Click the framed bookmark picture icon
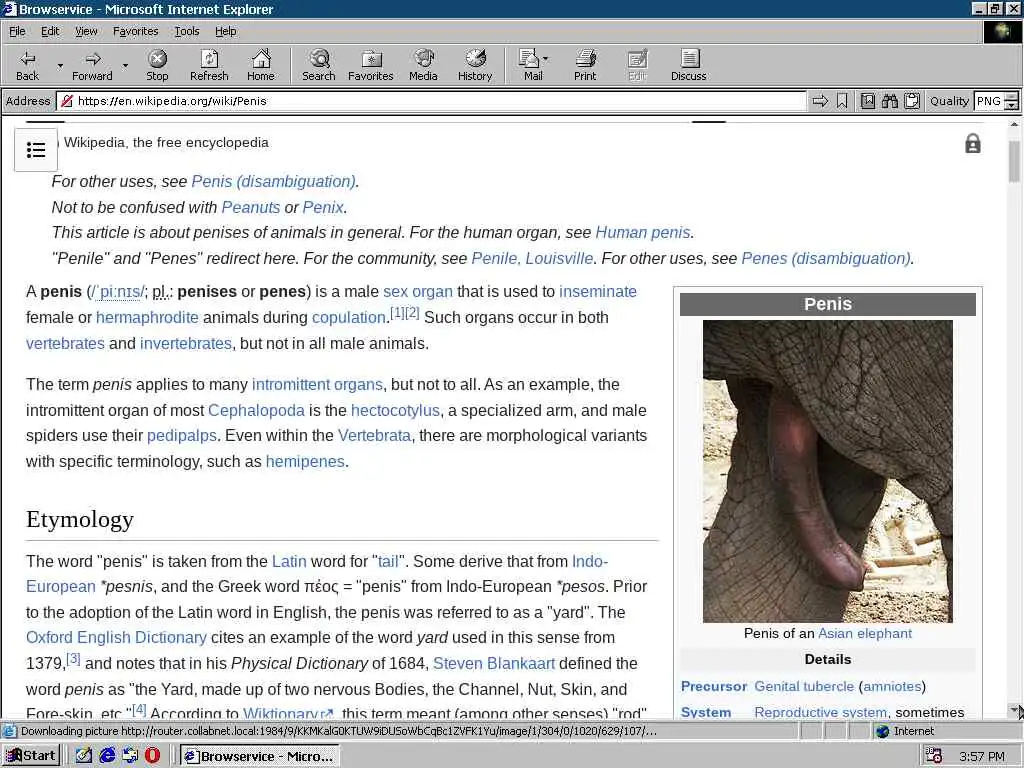Viewport: 1024px width, 768px height. (868, 101)
